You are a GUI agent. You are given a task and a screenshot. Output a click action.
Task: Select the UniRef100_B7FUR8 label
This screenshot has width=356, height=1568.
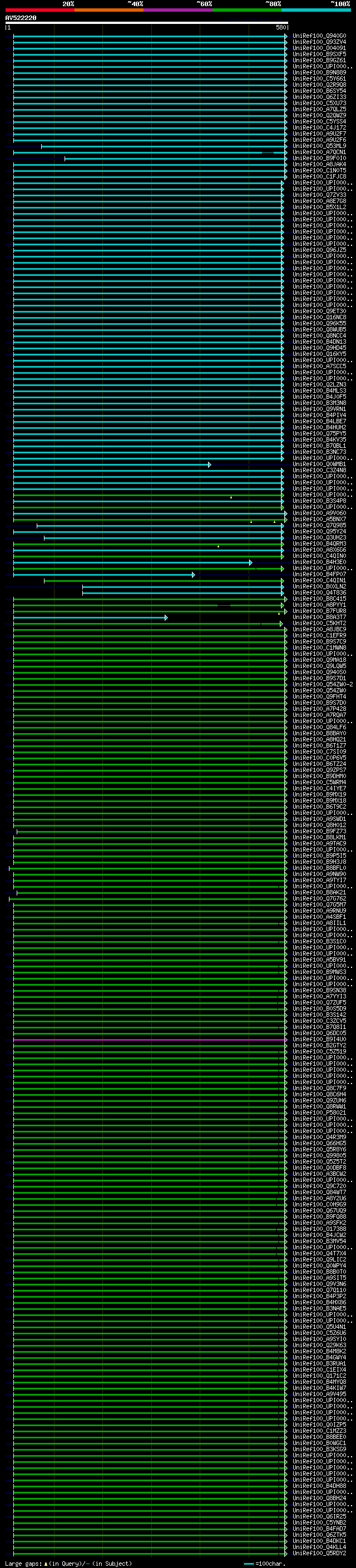coord(319,612)
